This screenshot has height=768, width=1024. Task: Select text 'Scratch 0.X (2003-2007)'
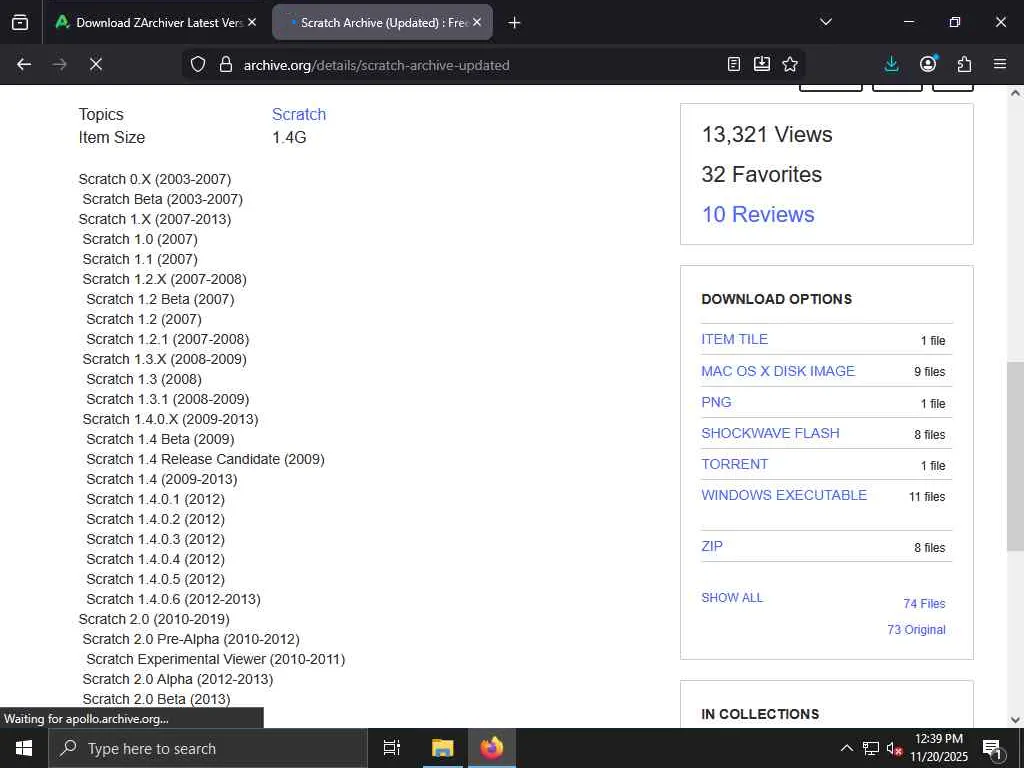(x=155, y=179)
